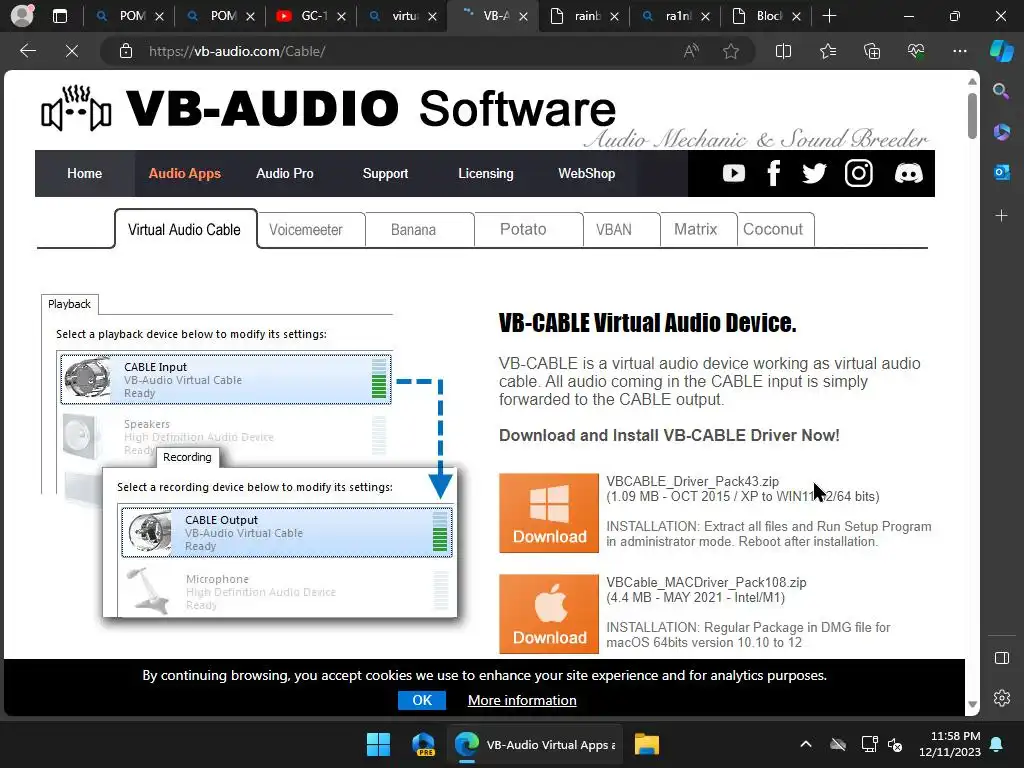Open a new browser tab
Screen dimensions: 1024x768
(829, 16)
